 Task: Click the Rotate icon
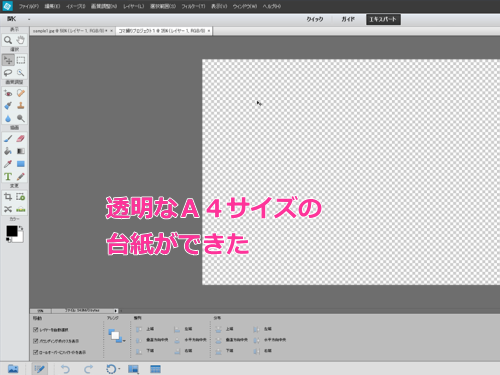point(111,369)
